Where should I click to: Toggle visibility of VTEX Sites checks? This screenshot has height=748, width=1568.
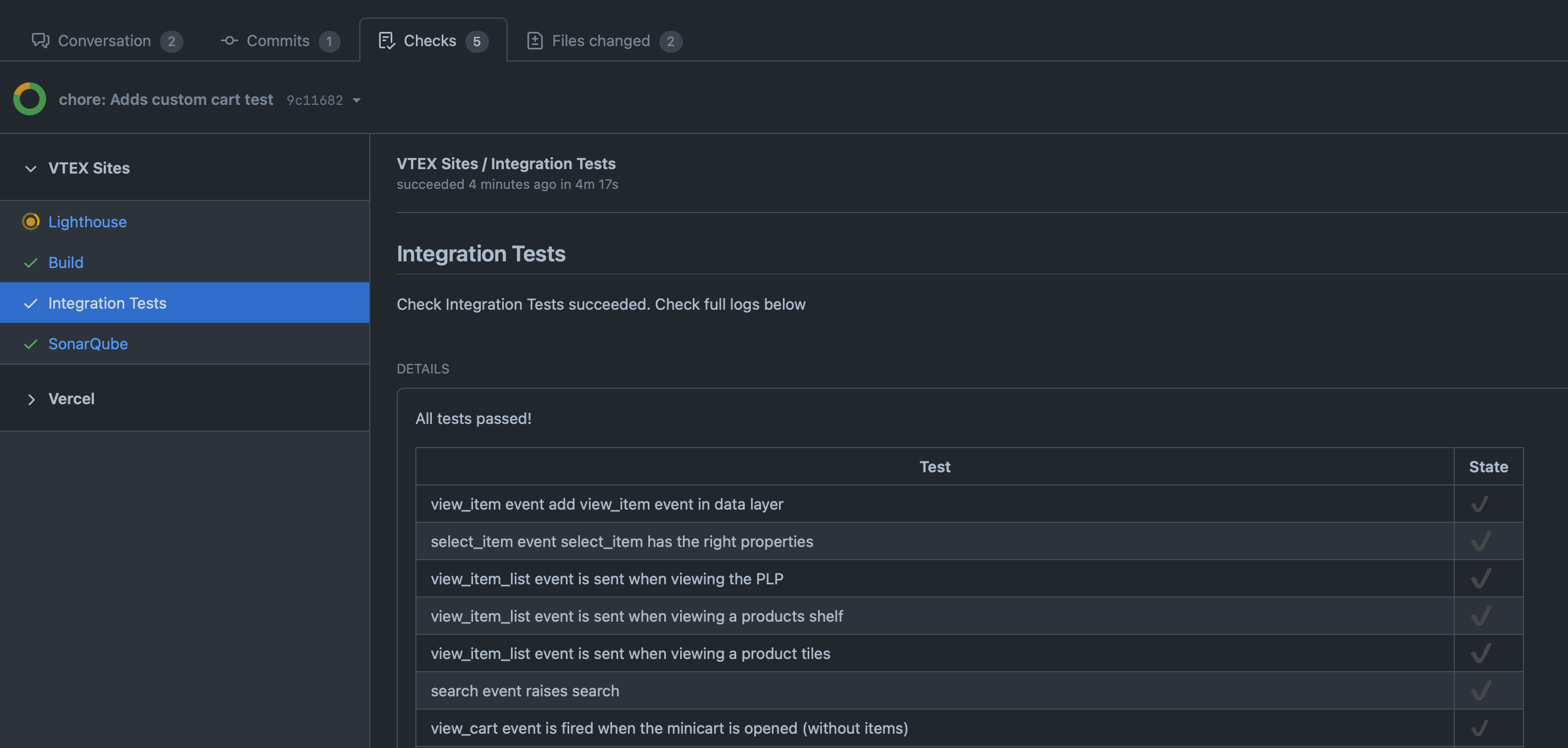click(x=30, y=167)
